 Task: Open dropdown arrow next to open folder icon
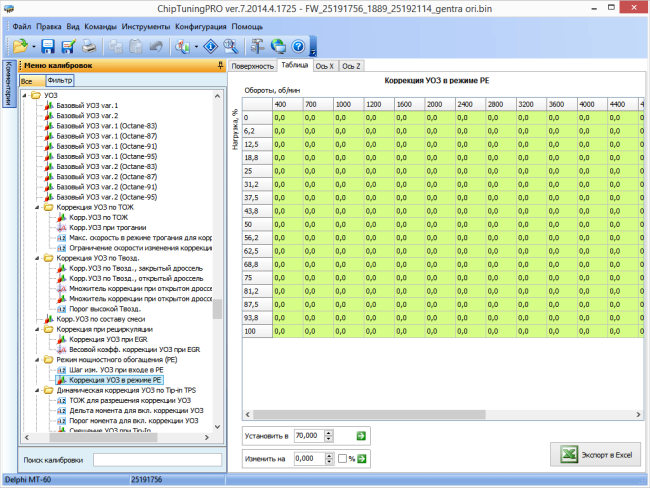pyautogui.click(x=34, y=47)
